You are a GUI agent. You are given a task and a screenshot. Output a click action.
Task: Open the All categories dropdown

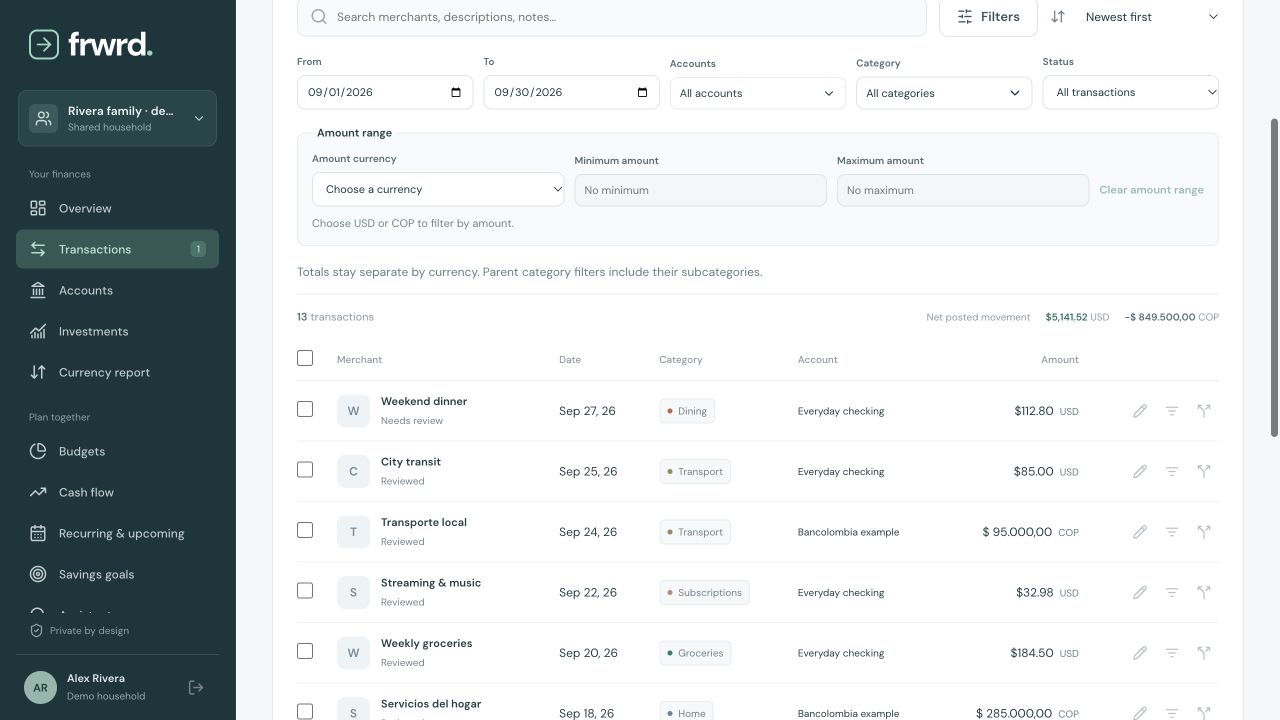943,93
